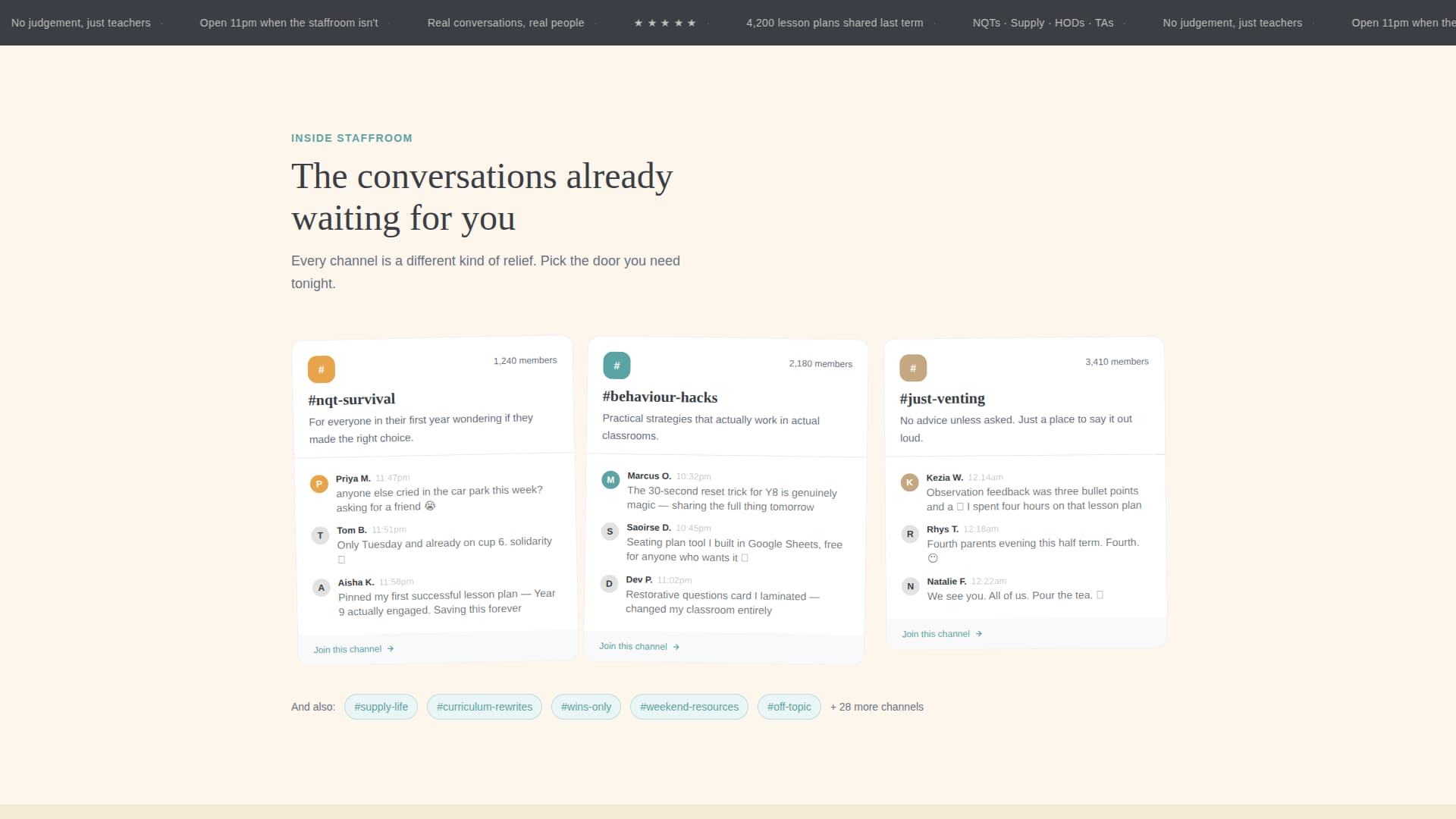1456x819 pixels.
Task: Select Kezia W.'s avatar
Action: click(910, 482)
